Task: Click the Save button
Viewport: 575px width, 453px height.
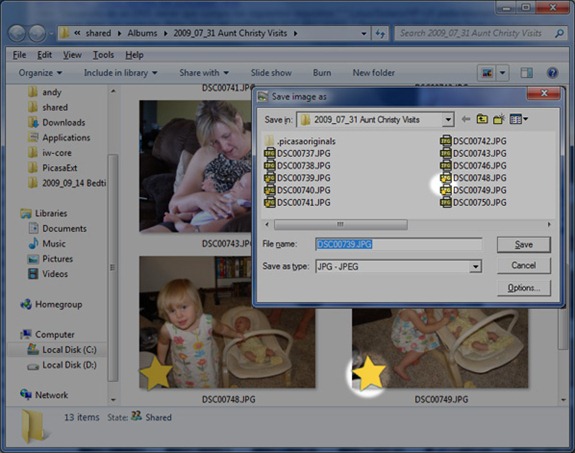Action: point(523,245)
